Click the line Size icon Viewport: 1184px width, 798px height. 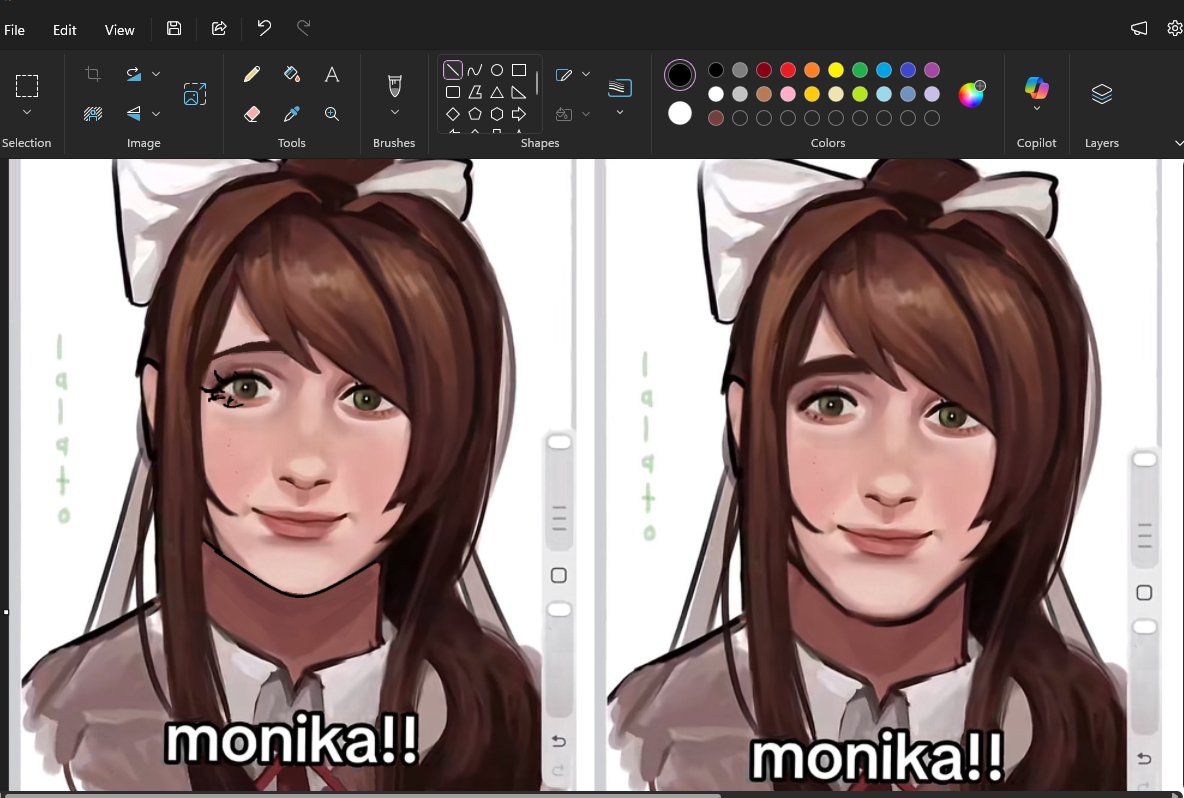620,88
